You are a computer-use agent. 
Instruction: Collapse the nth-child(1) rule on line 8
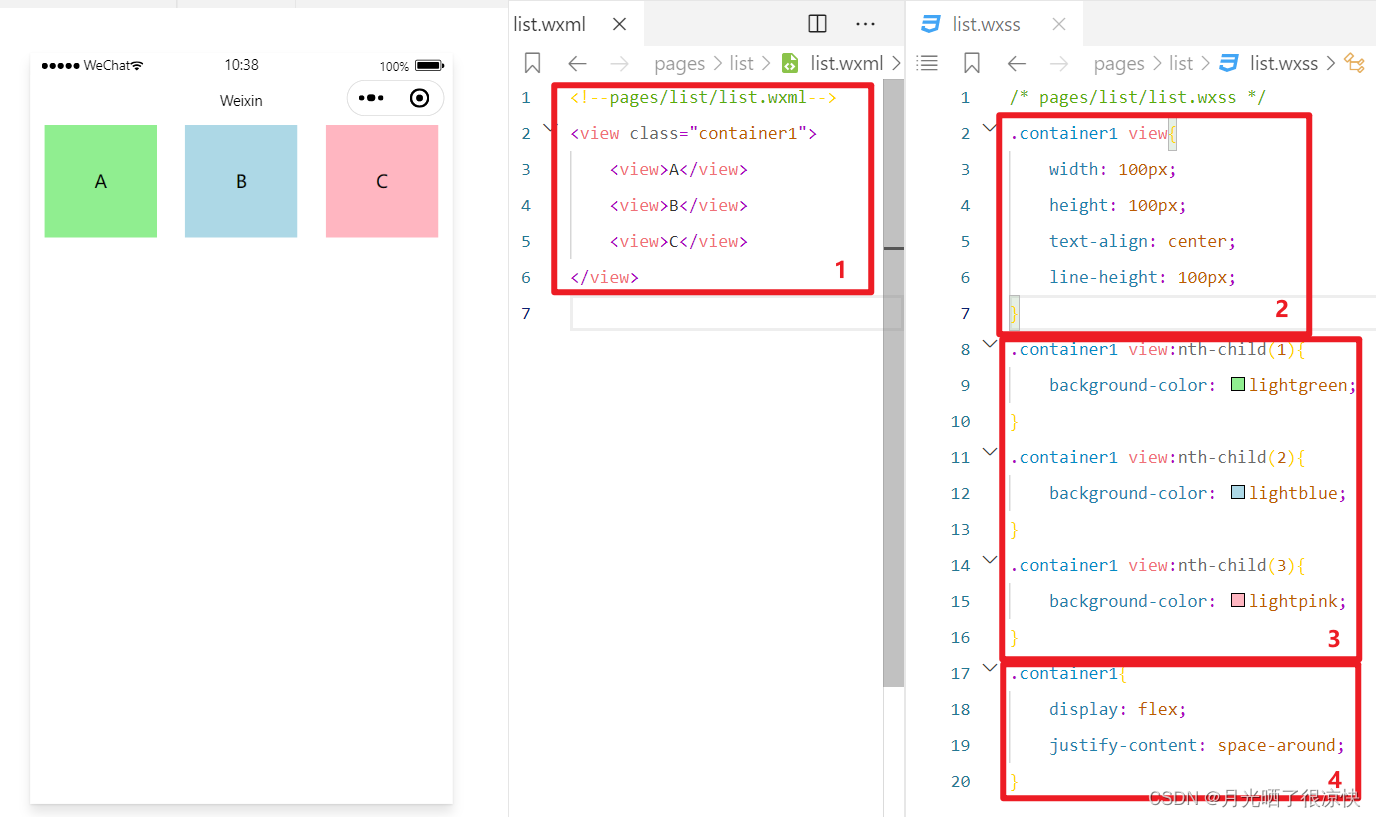(x=989, y=344)
